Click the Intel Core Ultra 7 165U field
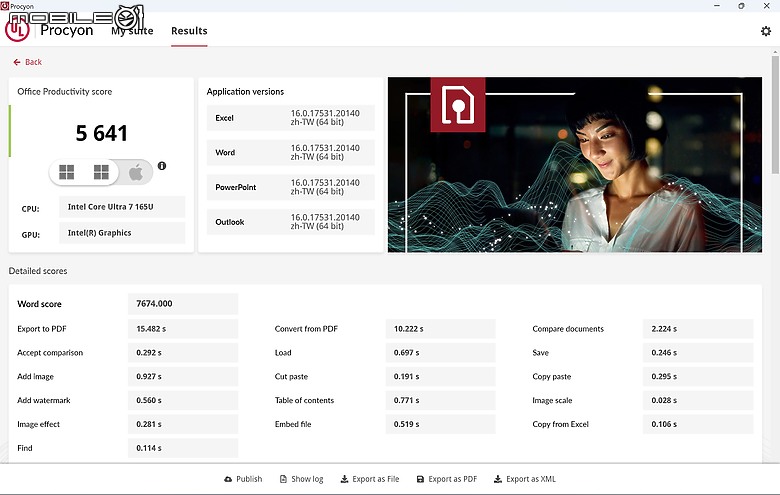 click(122, 207)
